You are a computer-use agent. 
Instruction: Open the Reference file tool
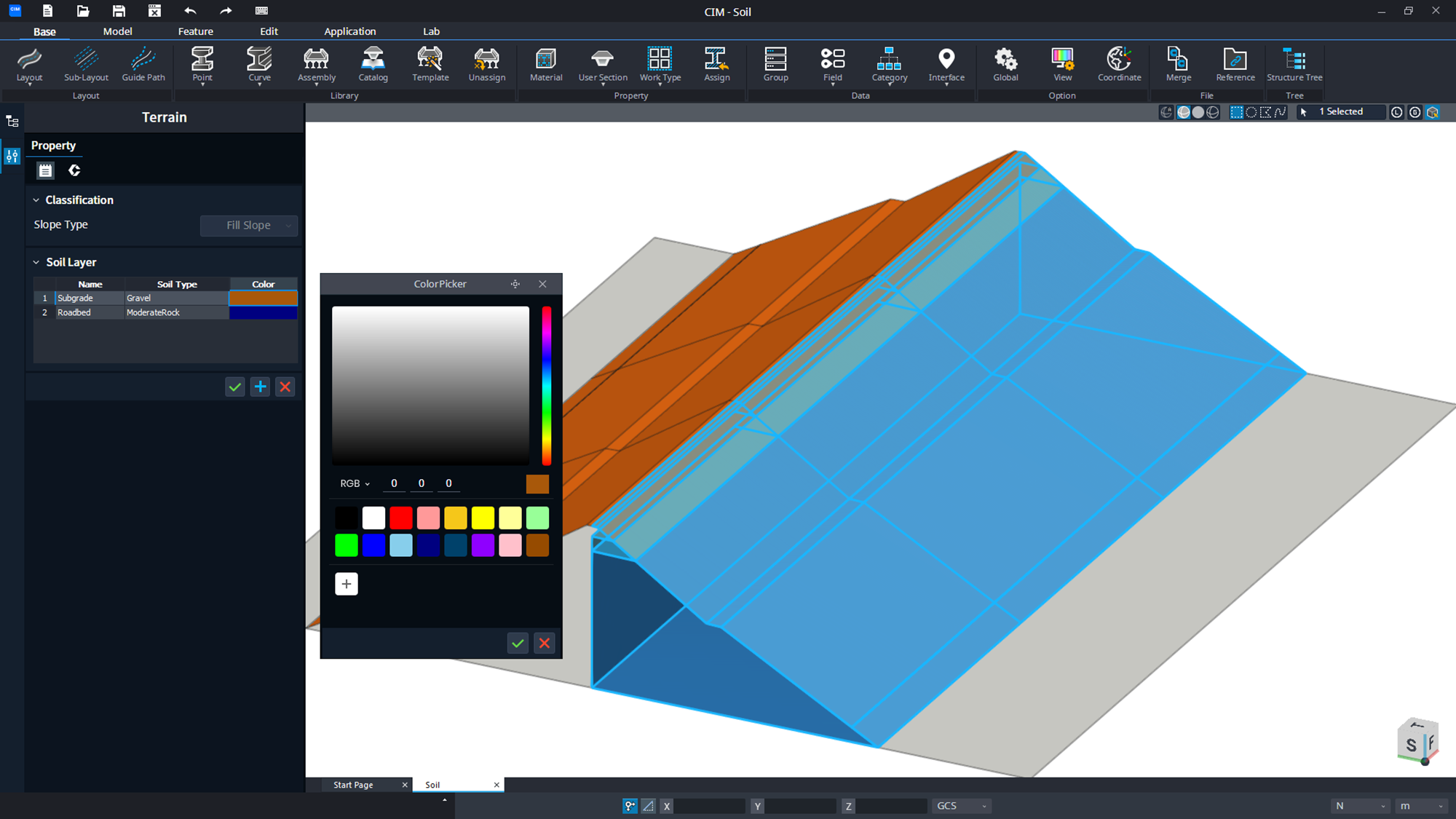coord(1235,65)
